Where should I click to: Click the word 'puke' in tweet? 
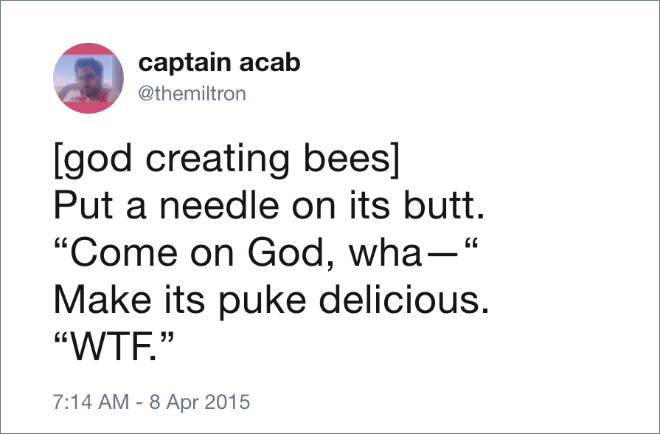(x=262, y=301)
